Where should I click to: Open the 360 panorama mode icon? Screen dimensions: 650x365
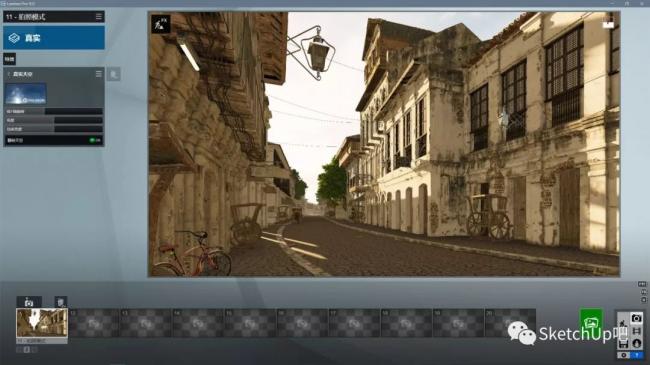(x=637, y=343)
